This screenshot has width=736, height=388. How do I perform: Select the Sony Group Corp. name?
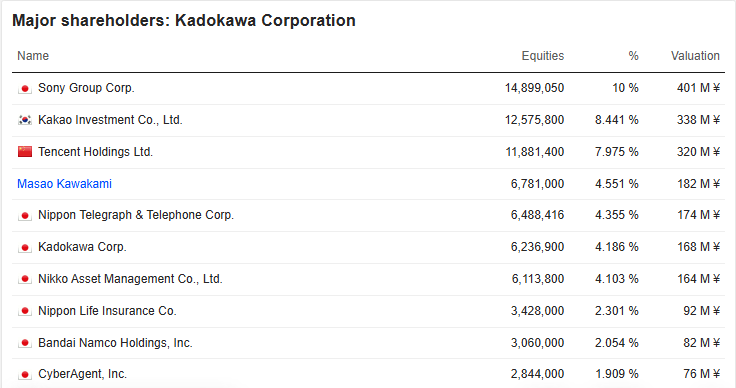point(86,88)
